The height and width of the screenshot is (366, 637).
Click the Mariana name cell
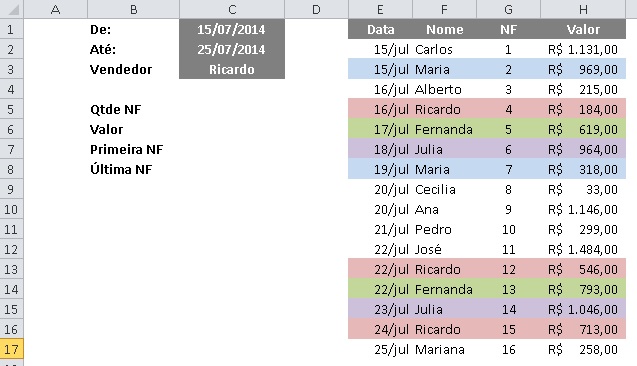coord(444,349)
